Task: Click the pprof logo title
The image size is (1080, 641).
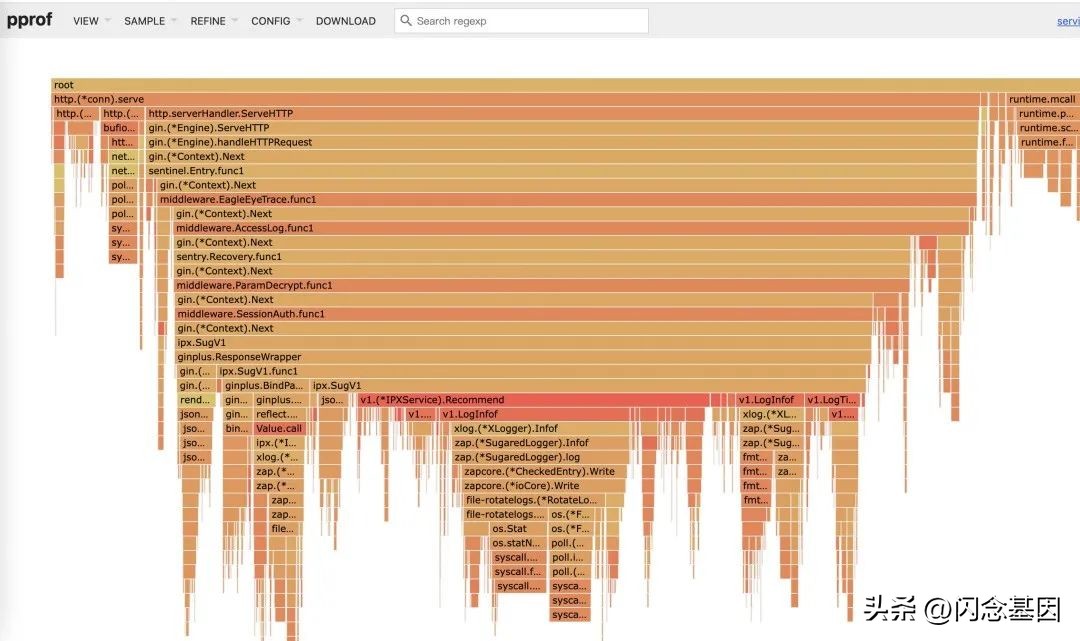Action: click(29, 20)
